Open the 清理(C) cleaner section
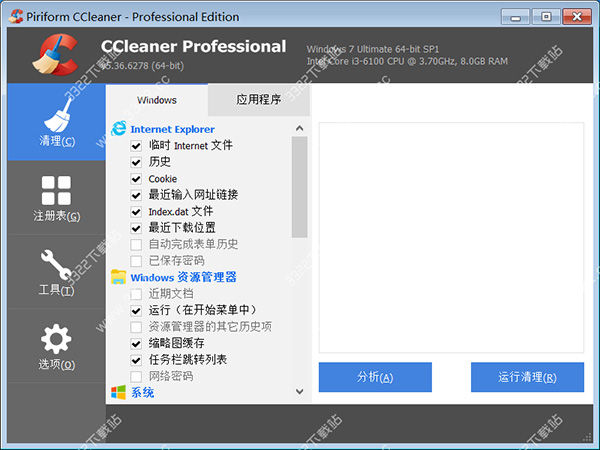The image size is (600, 450). (x=56, y=122)
